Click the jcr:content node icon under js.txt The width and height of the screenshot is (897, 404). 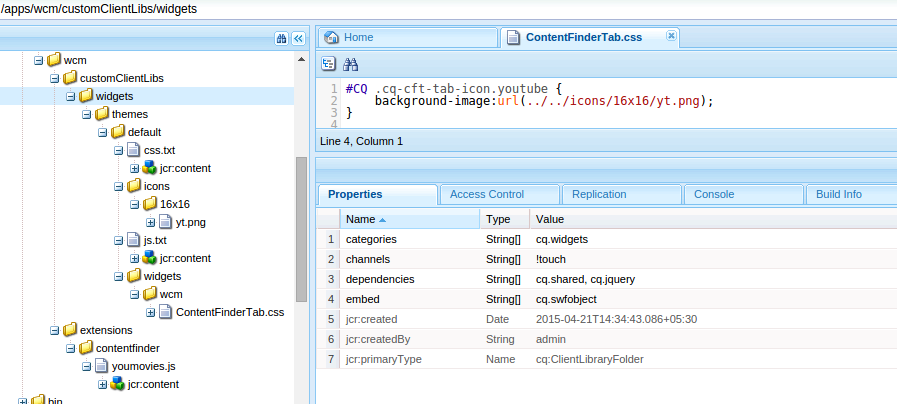(149, 258)
